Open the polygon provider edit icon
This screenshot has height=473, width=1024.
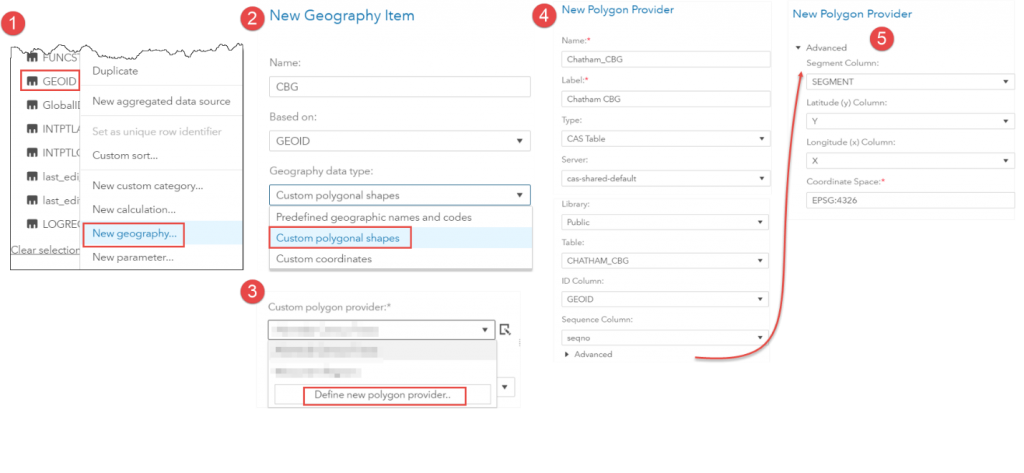pos(505,330)
